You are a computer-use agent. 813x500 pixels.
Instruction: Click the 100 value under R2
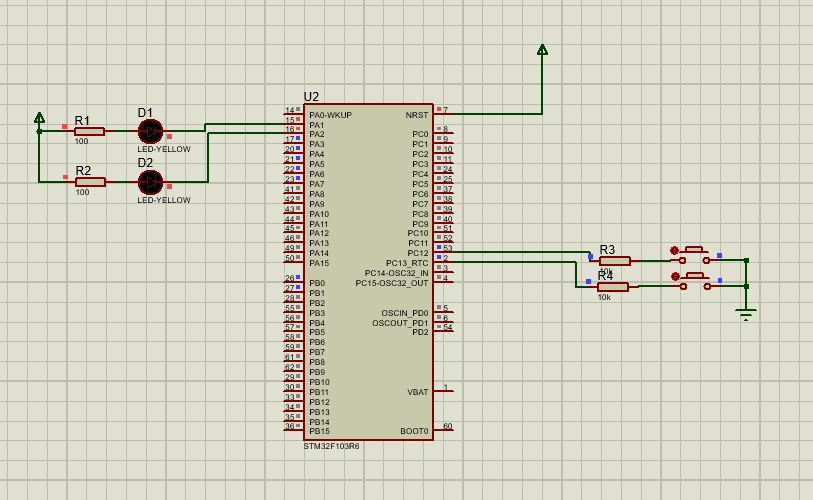pyautogui.click(x=82, y=192)
